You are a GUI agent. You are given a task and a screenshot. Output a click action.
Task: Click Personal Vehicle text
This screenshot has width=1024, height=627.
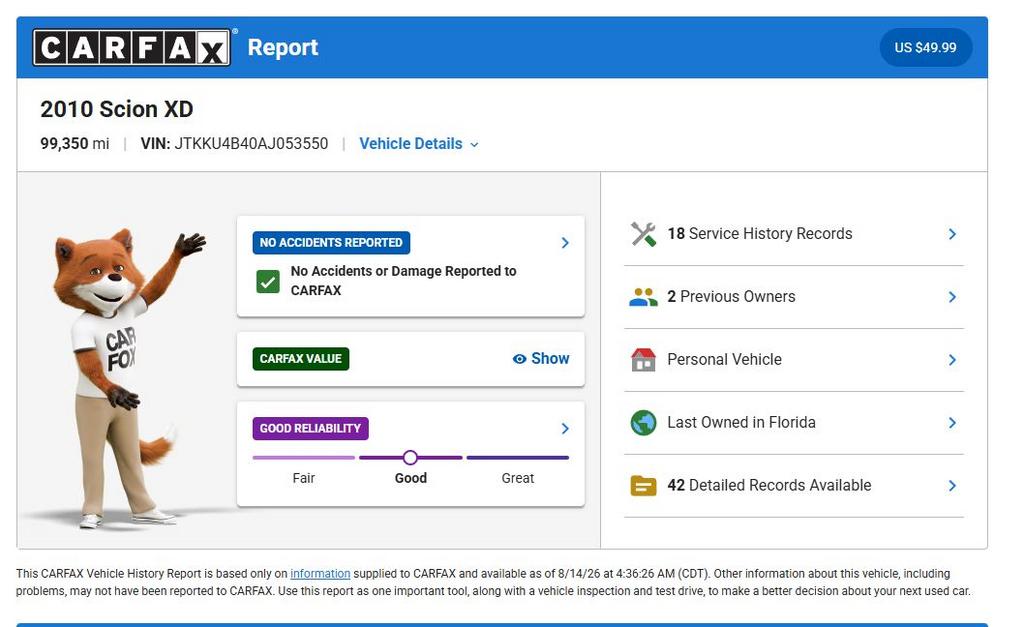click(x=724, y=359)
